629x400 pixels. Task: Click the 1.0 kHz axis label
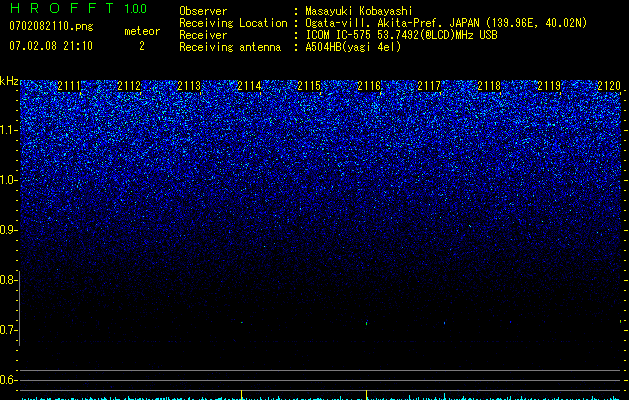click(9, 180)
